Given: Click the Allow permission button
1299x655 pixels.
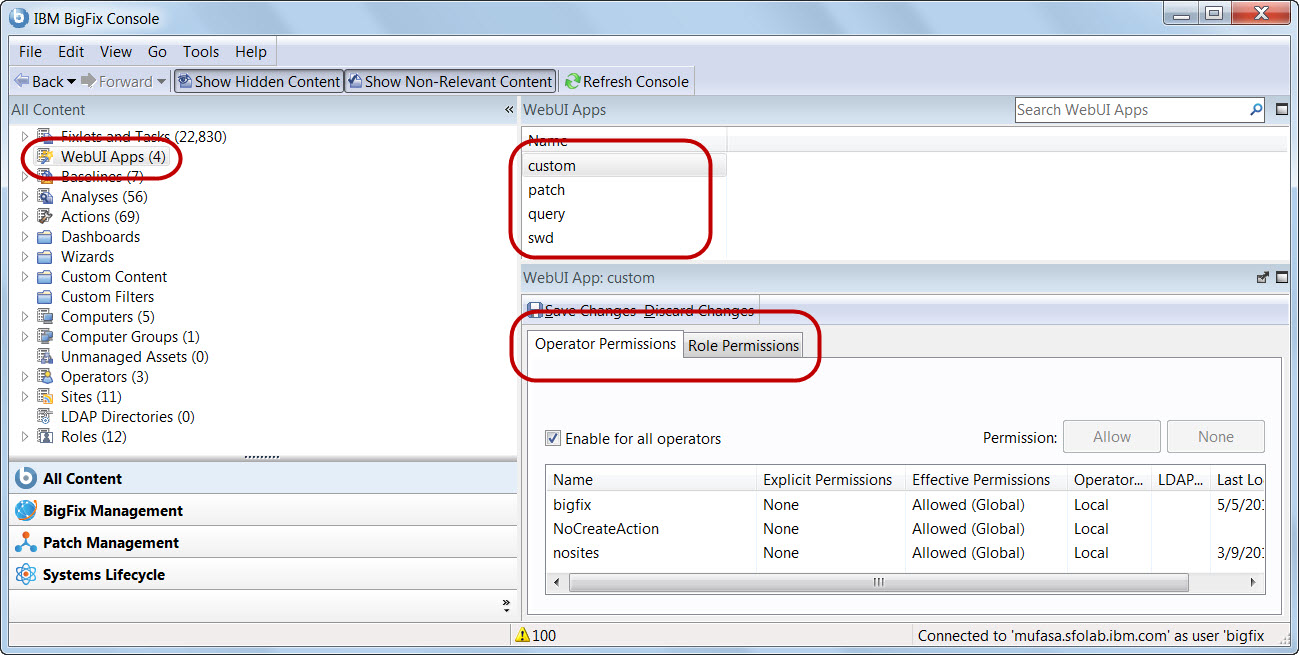Looking at the screenshot, I should point(1112,437).
